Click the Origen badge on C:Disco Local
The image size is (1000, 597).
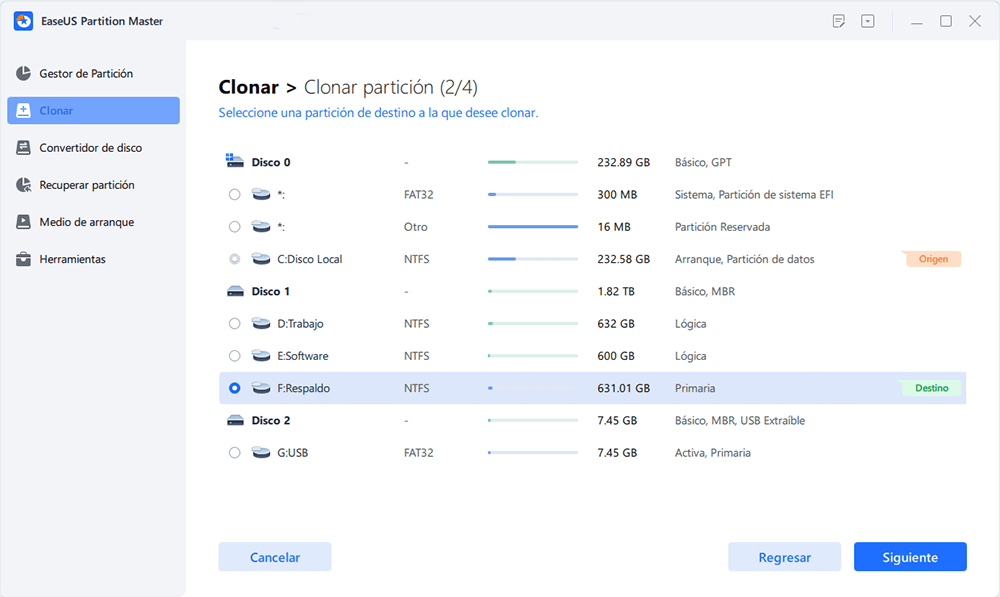(x=933, y=259)
